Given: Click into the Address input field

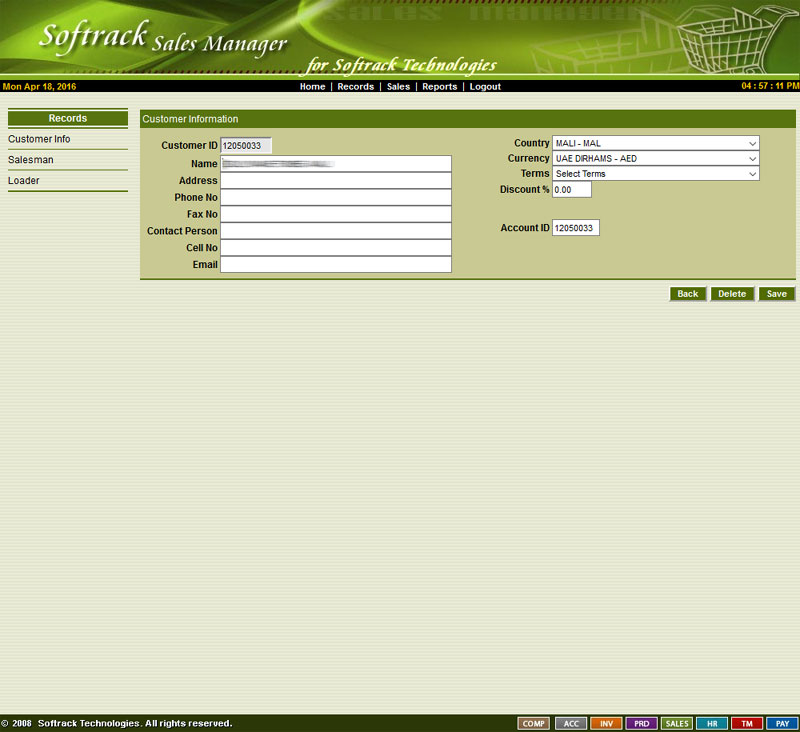Looking at the screenshot, I should pyautogui.click(x=335, y=181).
